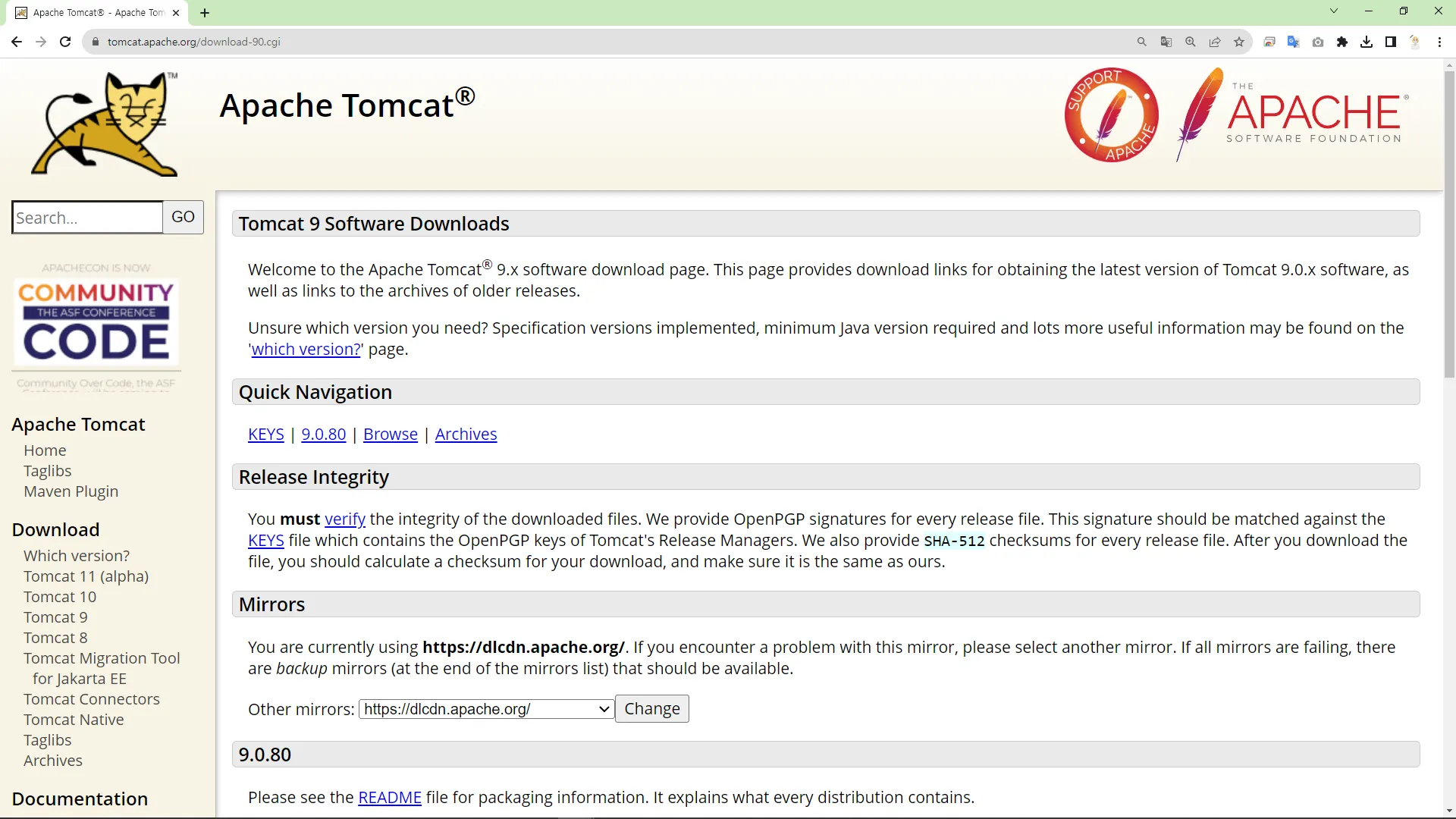
Task: Click the zoom magnifier plus icon
Action: (1191, 42)
